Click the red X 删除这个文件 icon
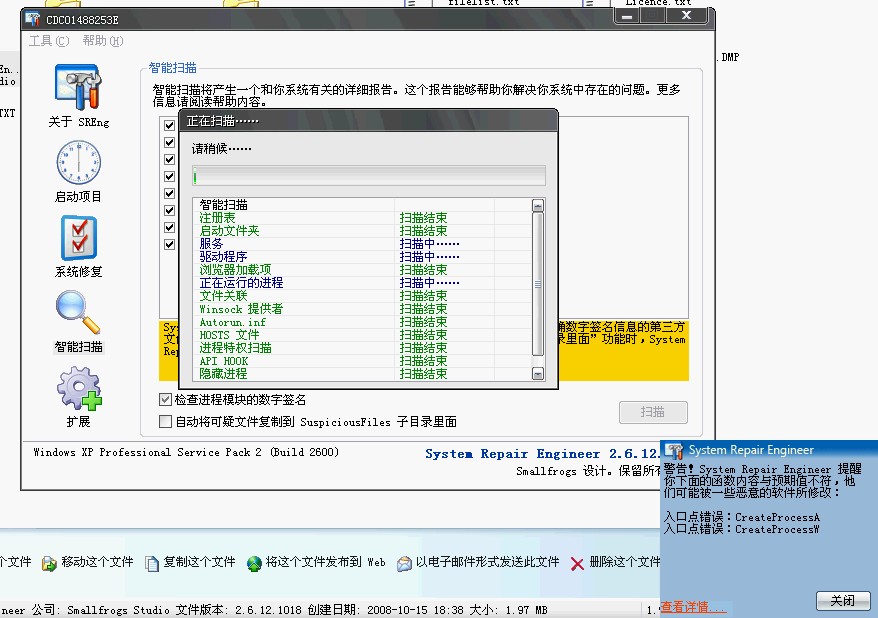 tap(577, 563)
